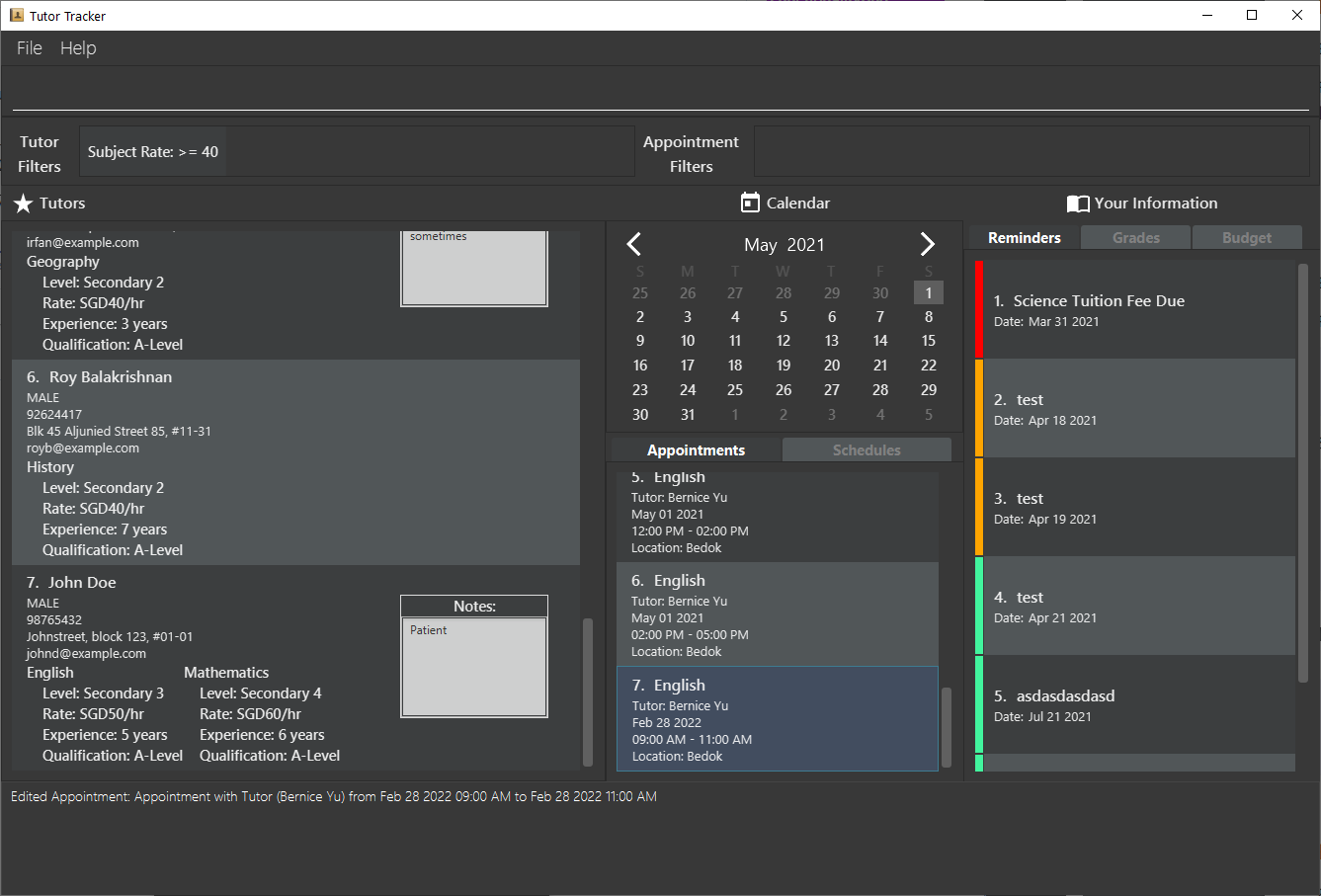Select reminder 4. test dated Apr 21 2021
This screenshot has height=896, width=1321.
pos(1135,606)
